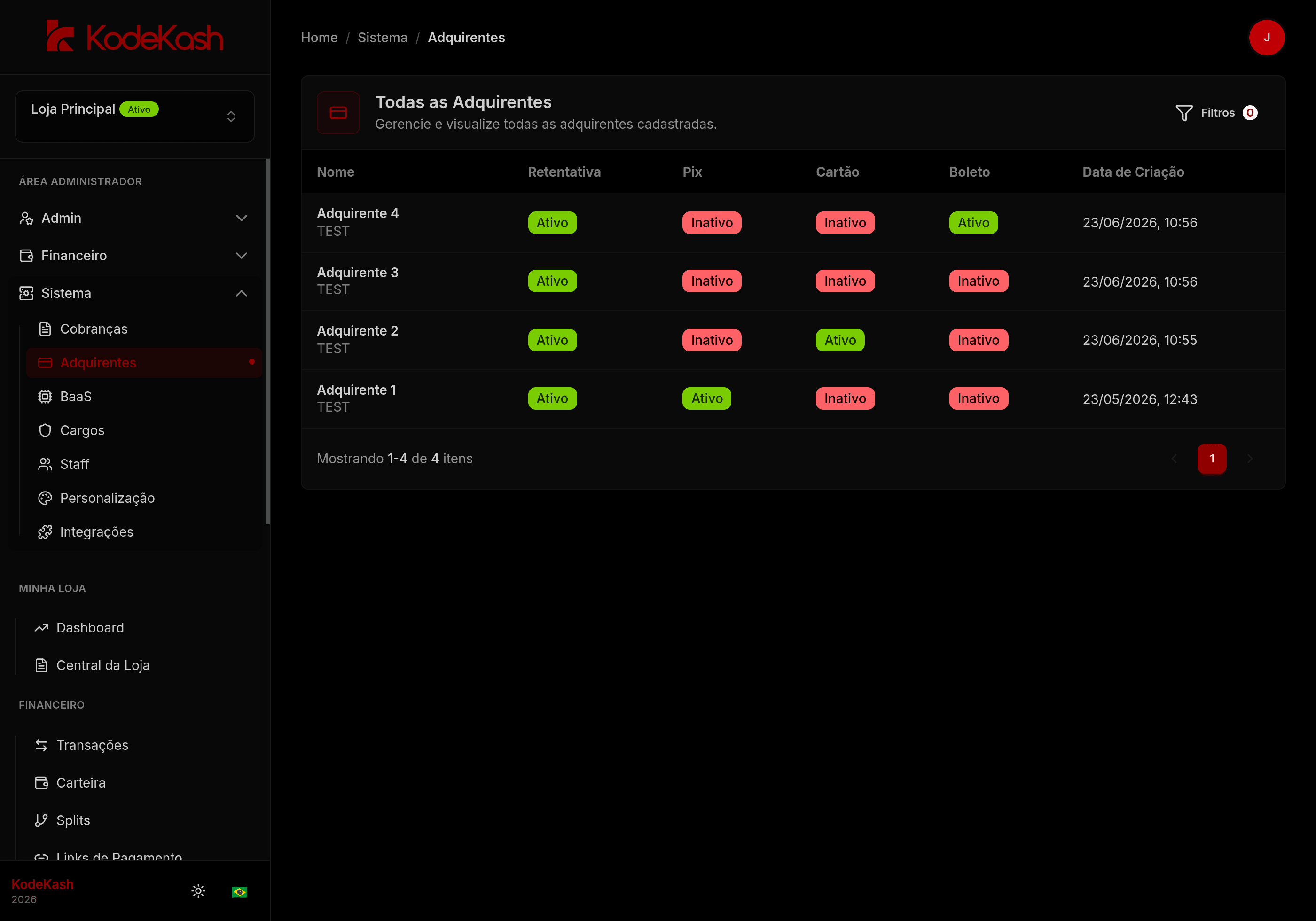Click the Adquirentes card icon in sidebar
The image size is (1316, 921).
(45, 363)
